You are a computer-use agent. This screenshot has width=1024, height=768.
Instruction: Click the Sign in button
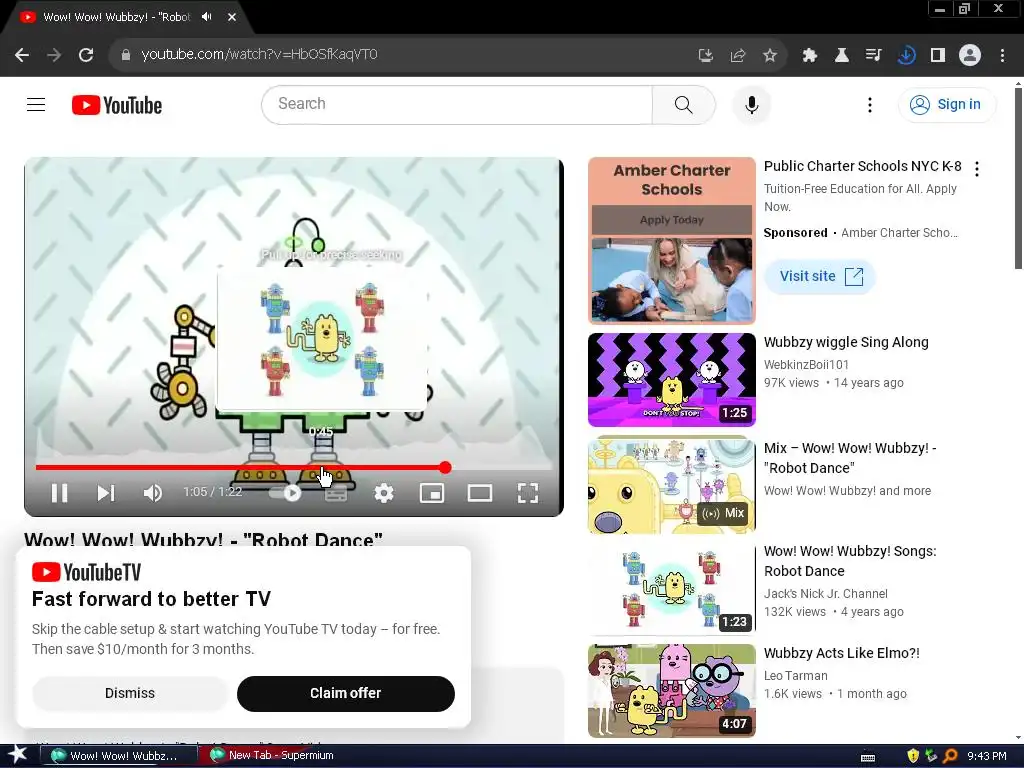pos(947,104)
